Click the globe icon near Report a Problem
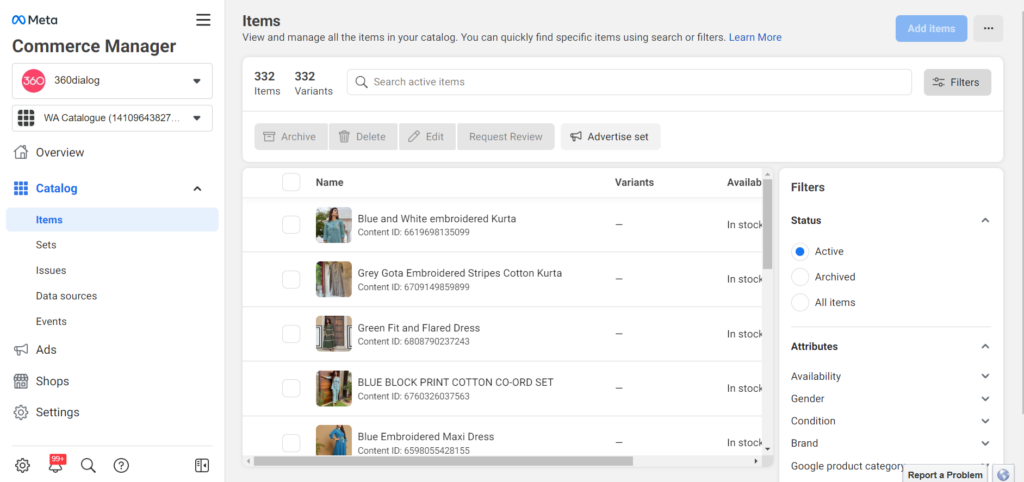This screenshot has width=1024, height=482. click(1003, 475)
